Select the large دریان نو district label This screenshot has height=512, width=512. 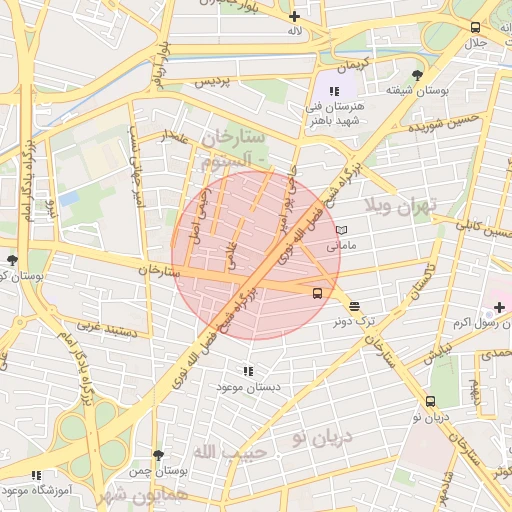[x=322, y=438]
